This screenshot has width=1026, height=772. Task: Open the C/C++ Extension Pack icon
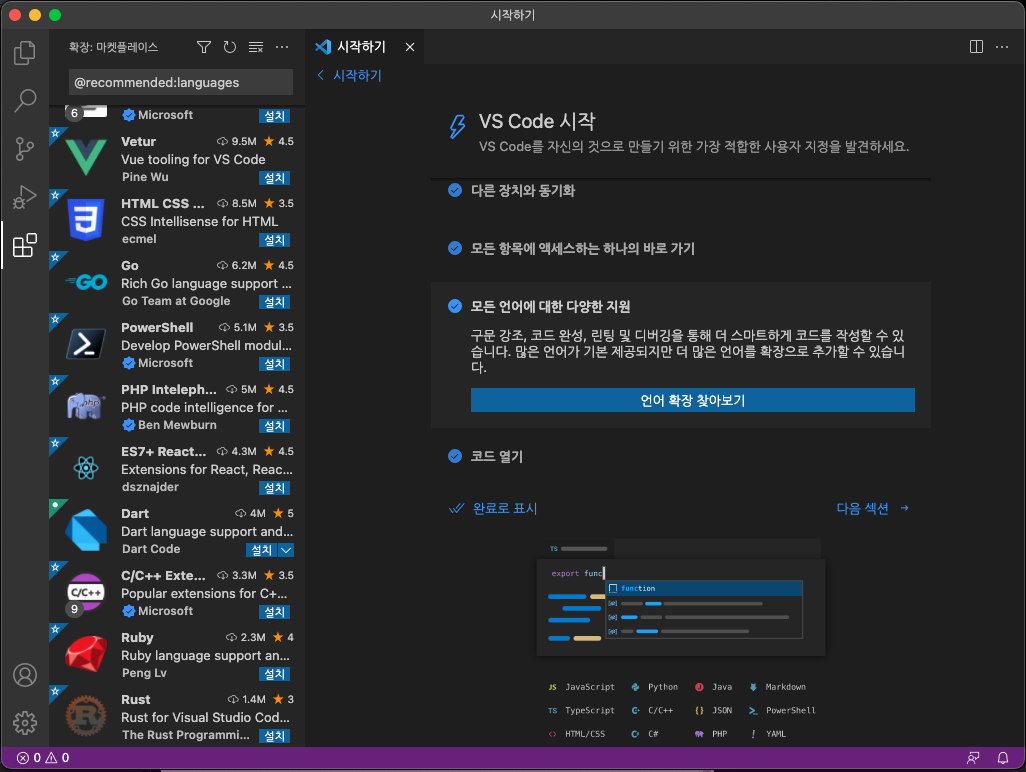tap(86, 592)
